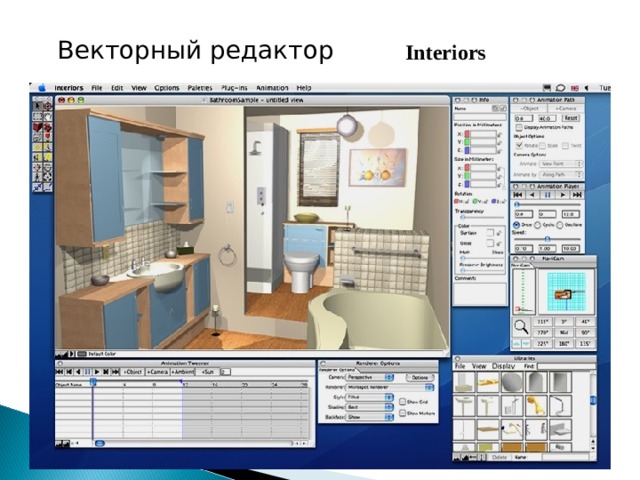Select the first selected playback radio button
640x480 pixels.
[516, 225]
